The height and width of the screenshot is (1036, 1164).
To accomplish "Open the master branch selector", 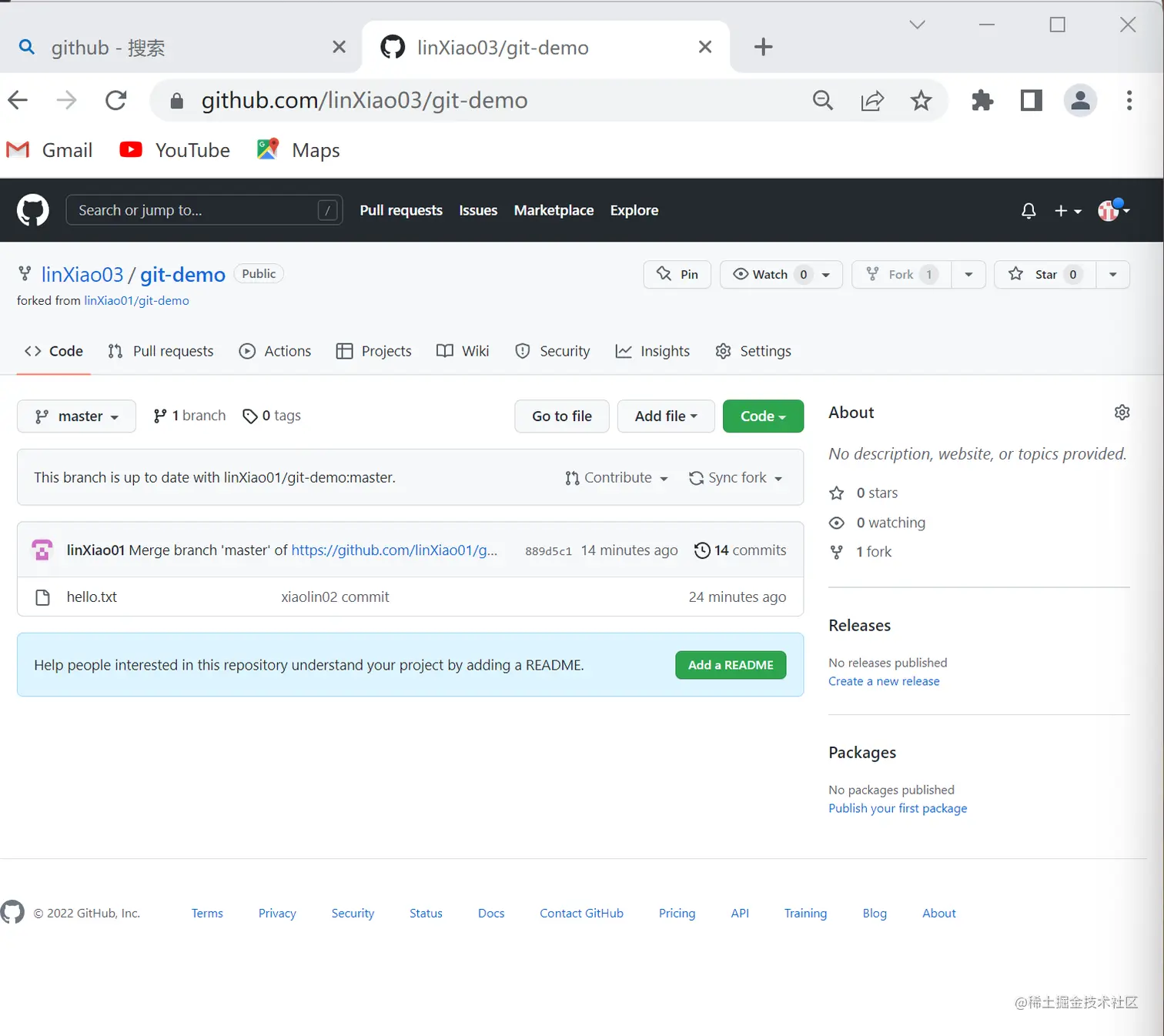I will pyautogui.click(x=76, y=416).
